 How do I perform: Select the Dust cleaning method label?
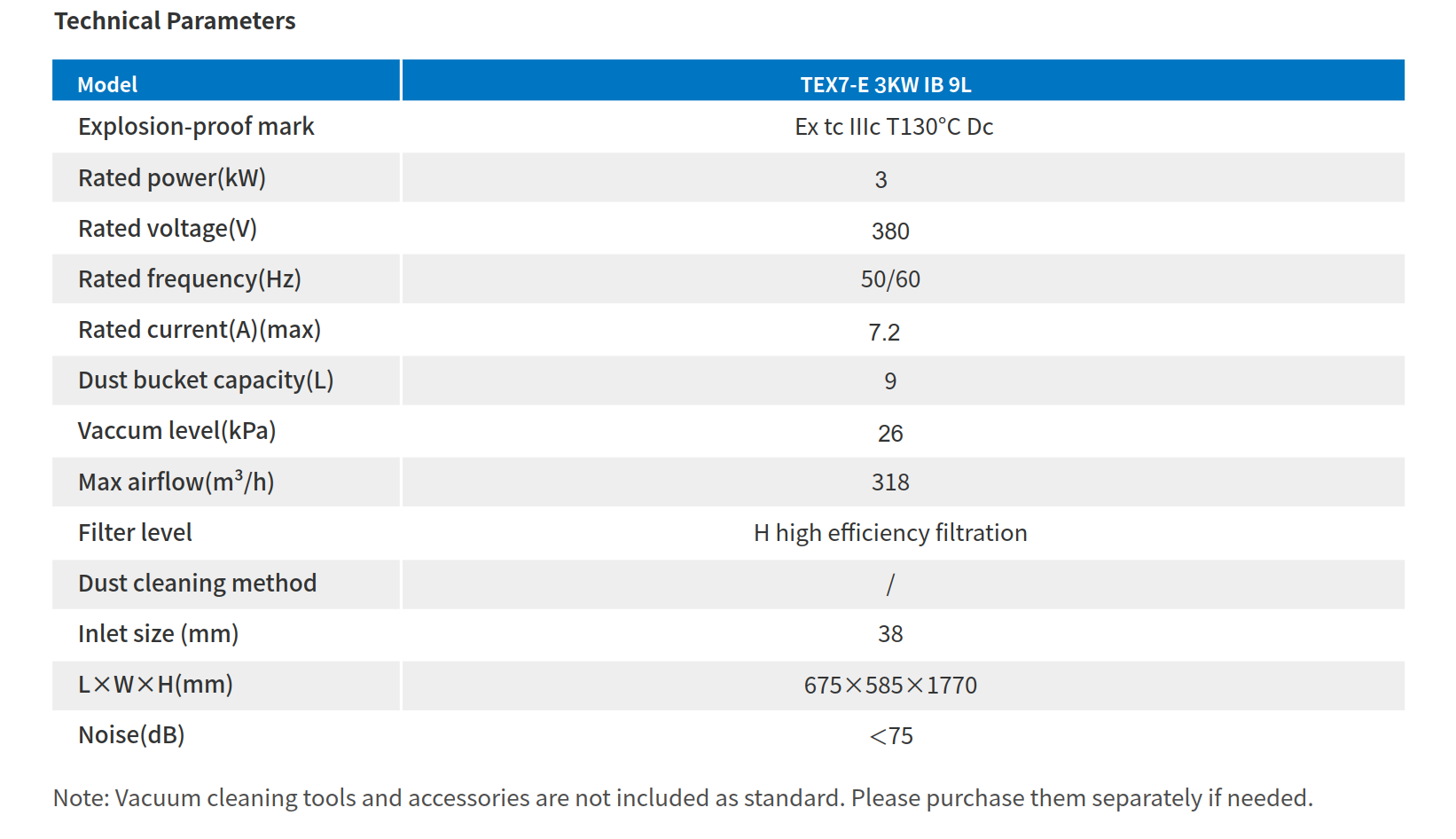click(197, 584)
